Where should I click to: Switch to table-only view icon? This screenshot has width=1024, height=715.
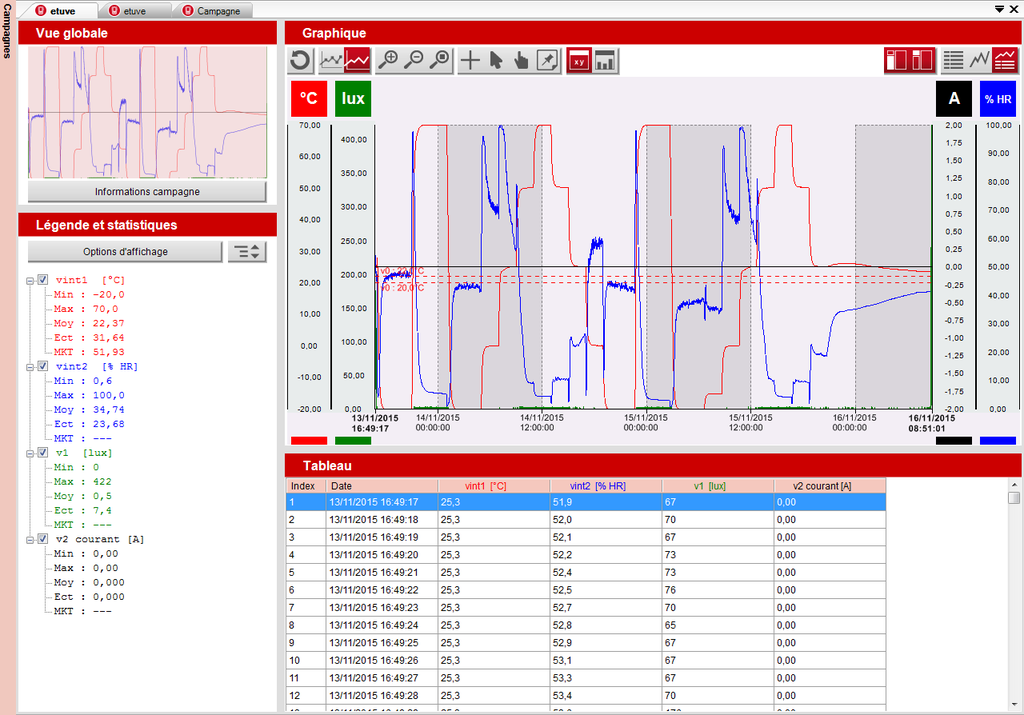click(953, 60)
